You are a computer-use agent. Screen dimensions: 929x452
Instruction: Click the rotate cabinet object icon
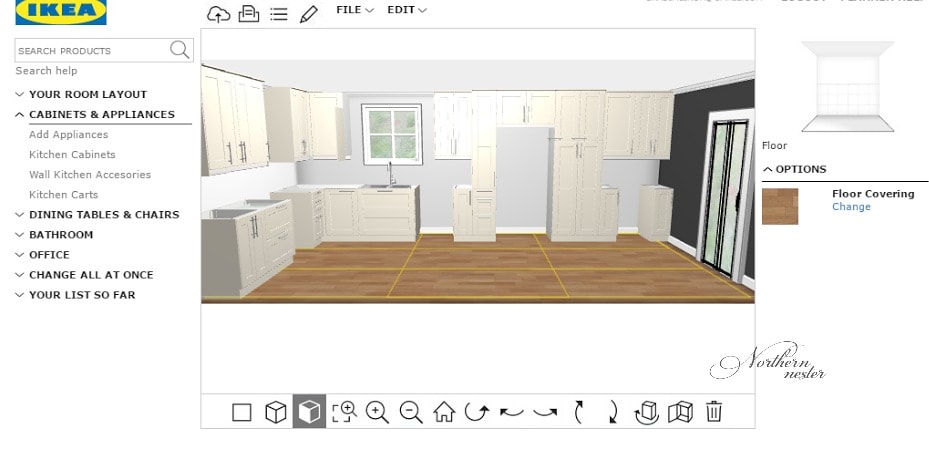[646, 412]
